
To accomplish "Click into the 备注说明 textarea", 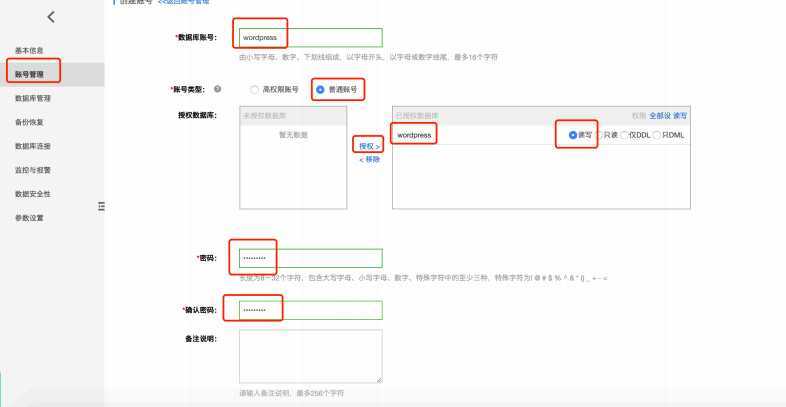I will [x=311, y=356].
